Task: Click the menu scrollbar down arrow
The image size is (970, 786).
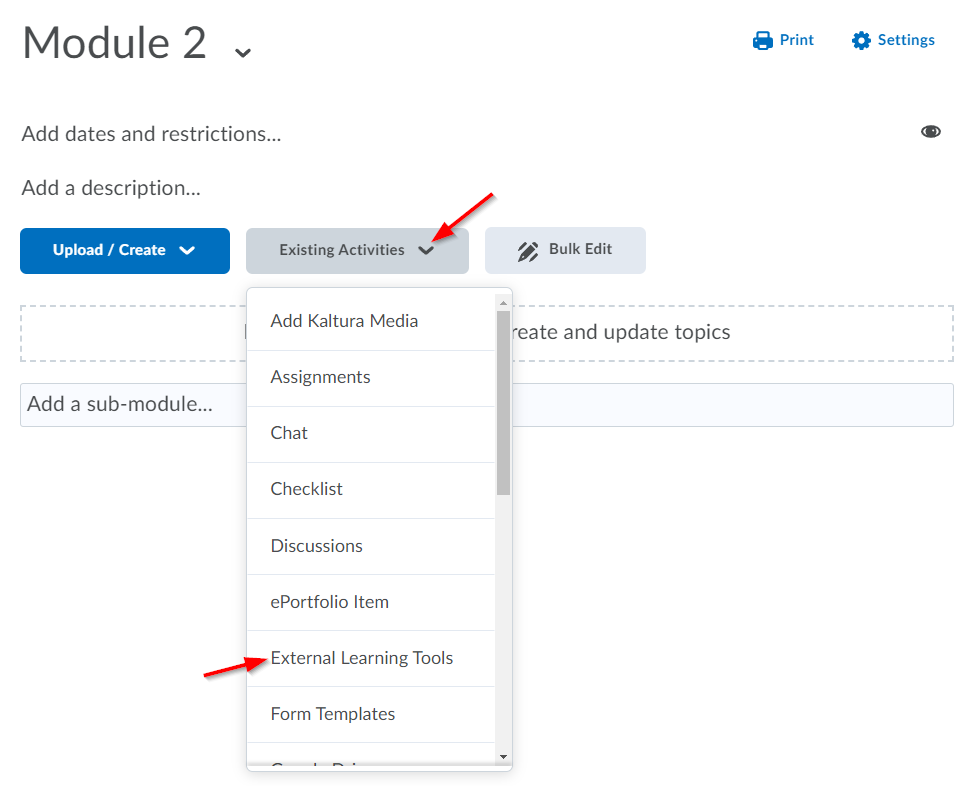Action: click(x=503, y=757)
